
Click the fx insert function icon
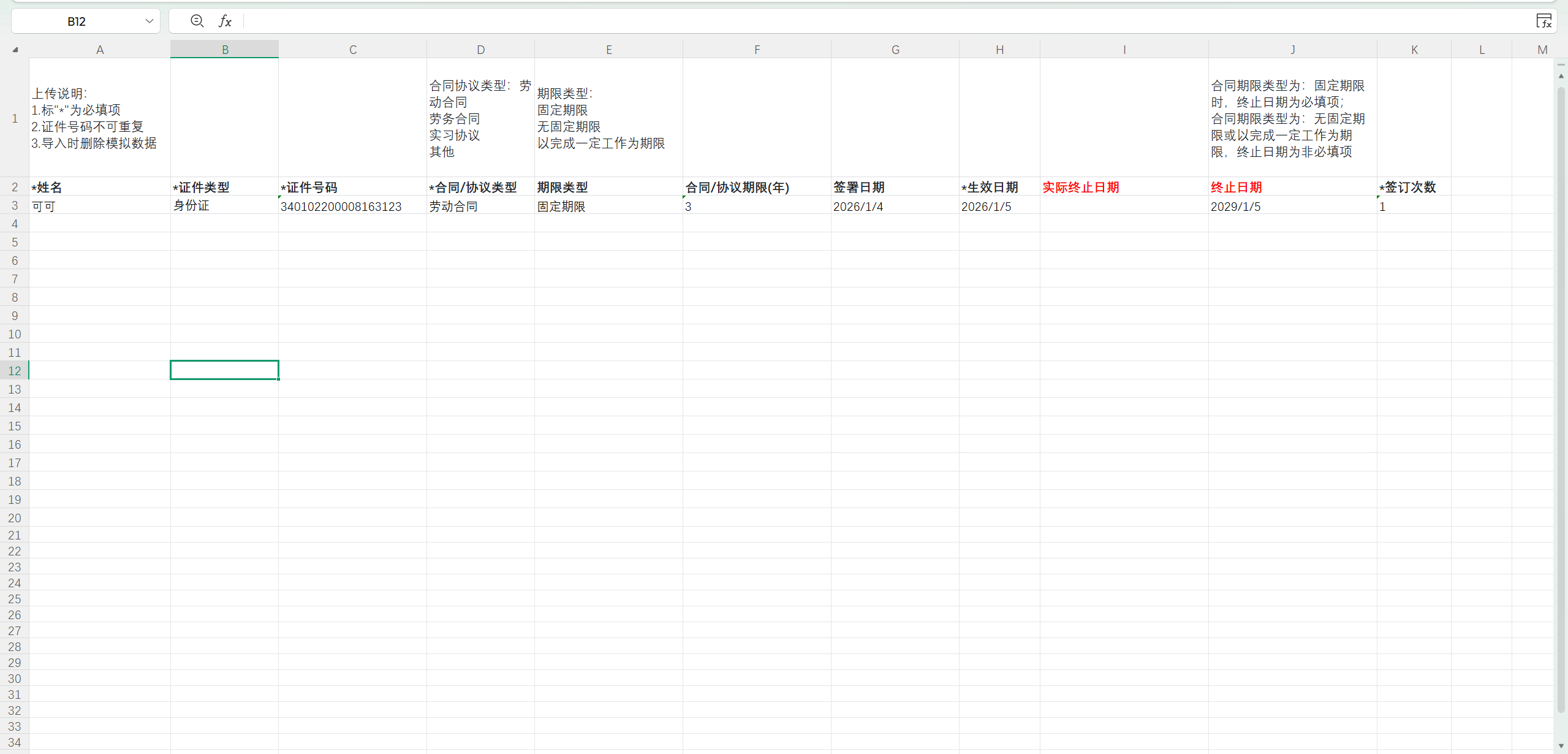point(225,21)
